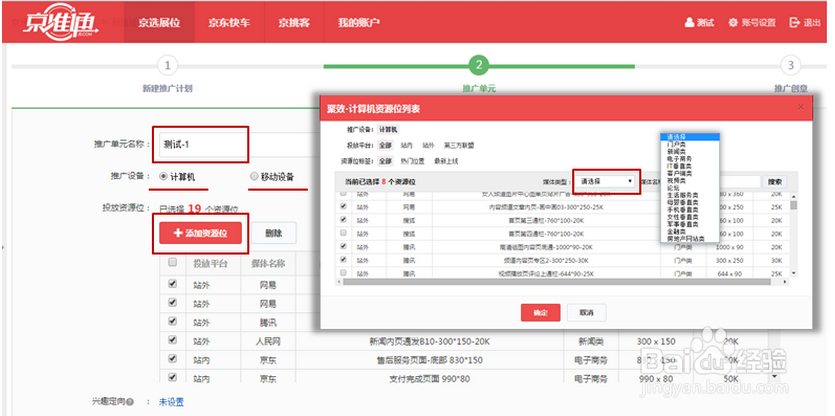The width and height of the screenshot is (835, 416).
Task: Uncheck the 人民网 row checkbox
Action: tap(172, 340)
